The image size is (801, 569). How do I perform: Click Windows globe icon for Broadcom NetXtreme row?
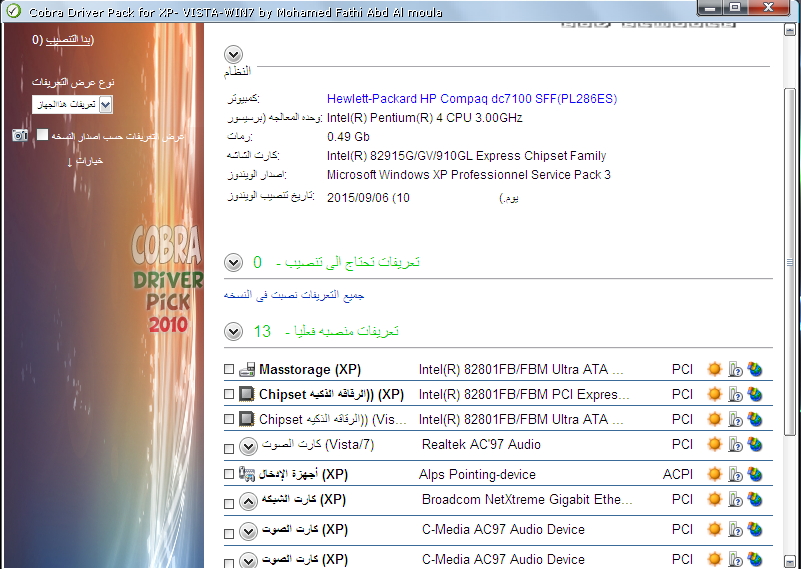(755, 499)
